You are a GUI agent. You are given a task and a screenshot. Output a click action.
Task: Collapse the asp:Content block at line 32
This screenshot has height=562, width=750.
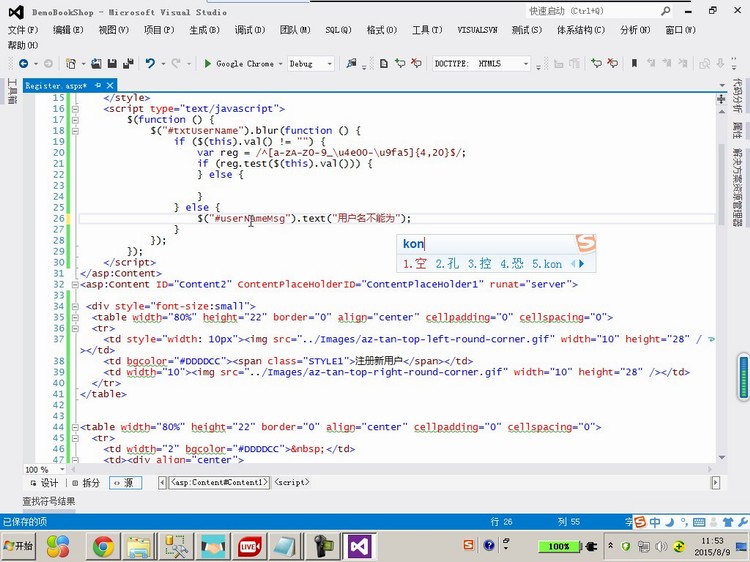coord(75,285)
